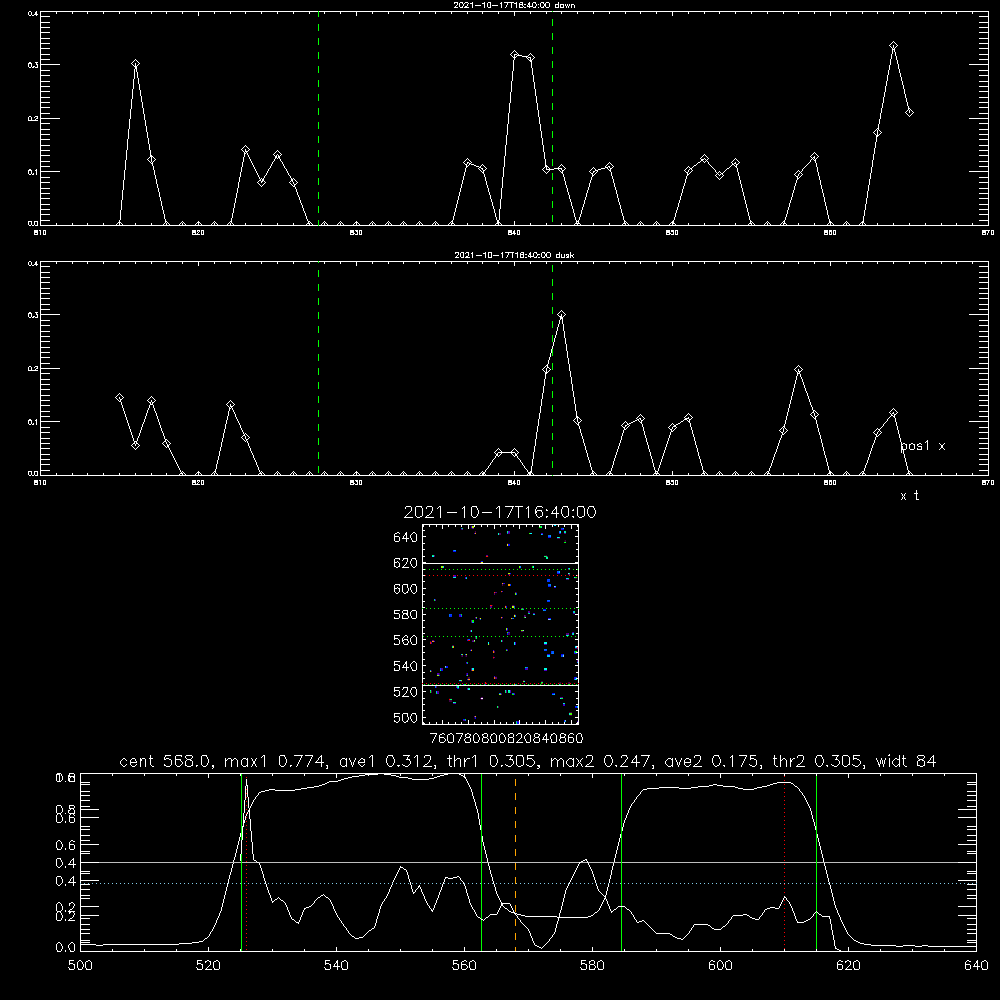1000x1000 pixels.
Task: Click the '520' x-axis label of the bottom plot
Action: pyautogui.click(x=208, y=965)
